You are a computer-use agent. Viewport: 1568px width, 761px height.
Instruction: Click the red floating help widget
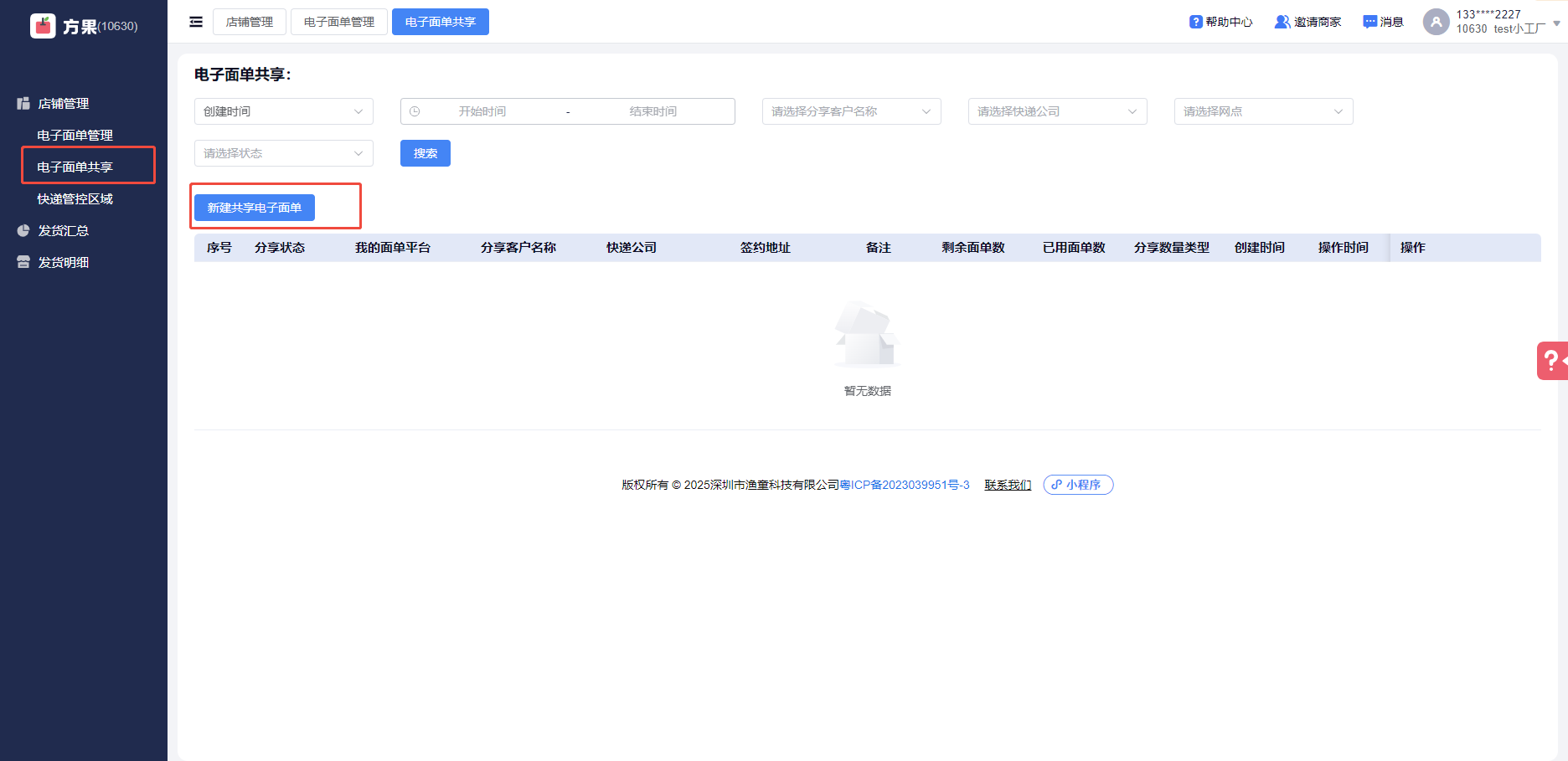pos(1552,361)
